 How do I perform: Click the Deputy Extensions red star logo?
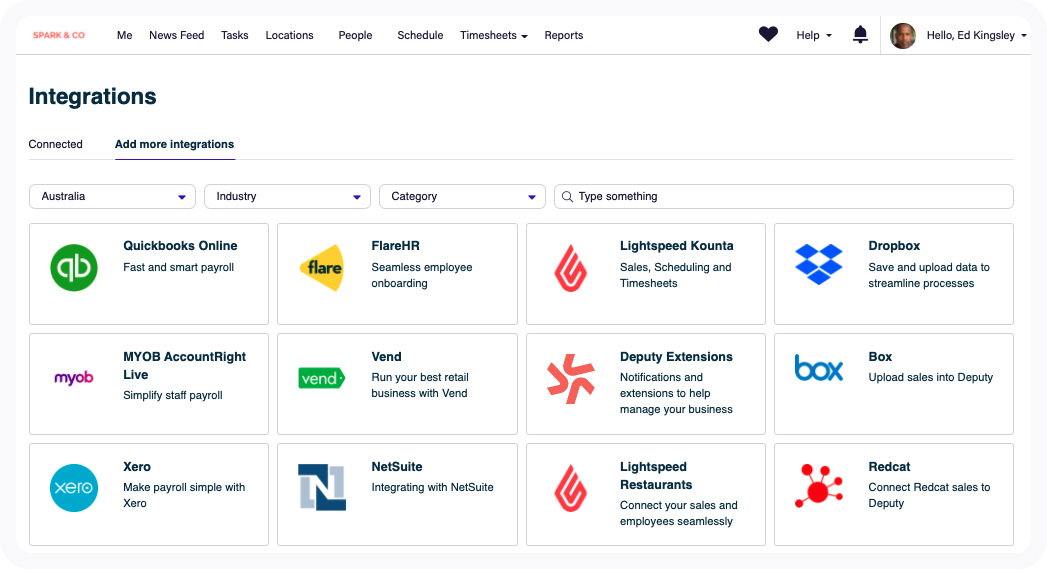click(x=571, y=379)
